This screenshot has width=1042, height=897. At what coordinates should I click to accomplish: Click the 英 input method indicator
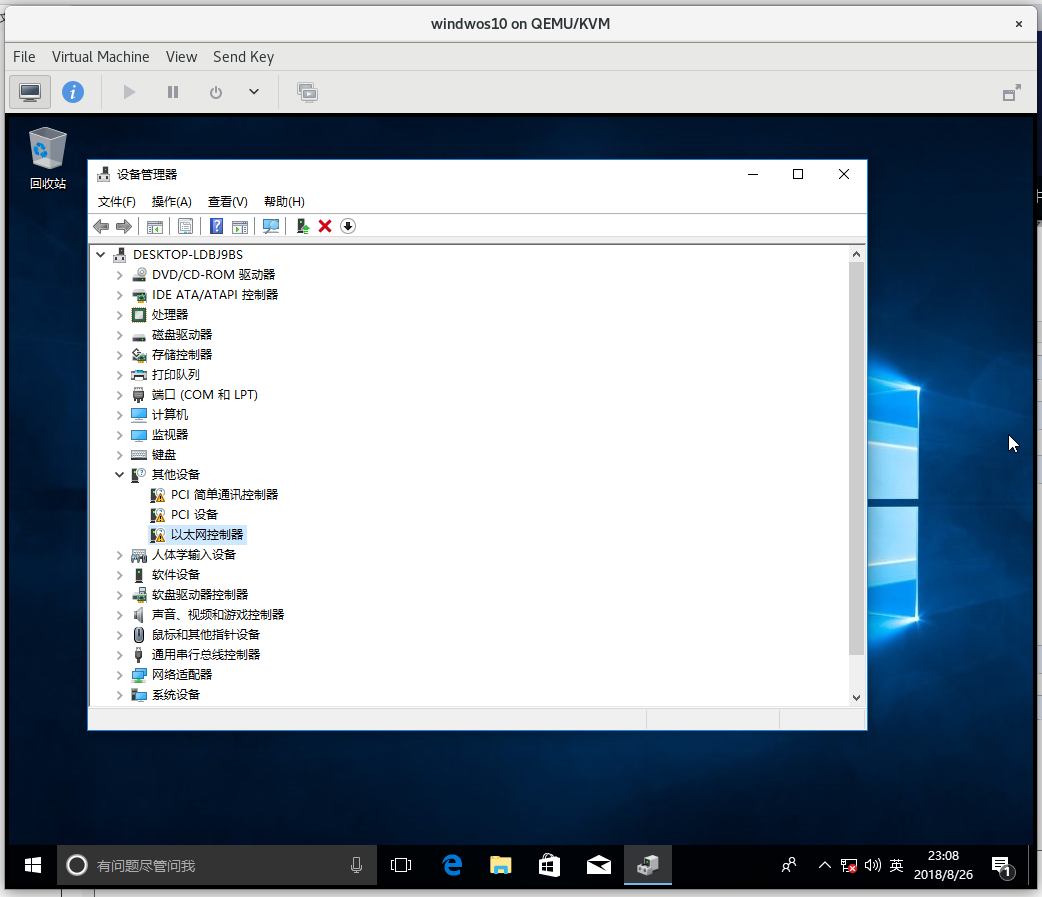(x=896, y=865)
